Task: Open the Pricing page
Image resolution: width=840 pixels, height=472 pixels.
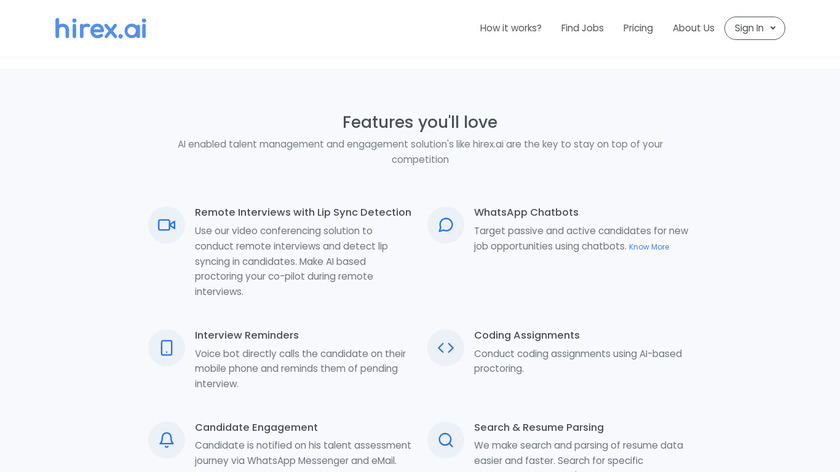Action: (638, 28)
